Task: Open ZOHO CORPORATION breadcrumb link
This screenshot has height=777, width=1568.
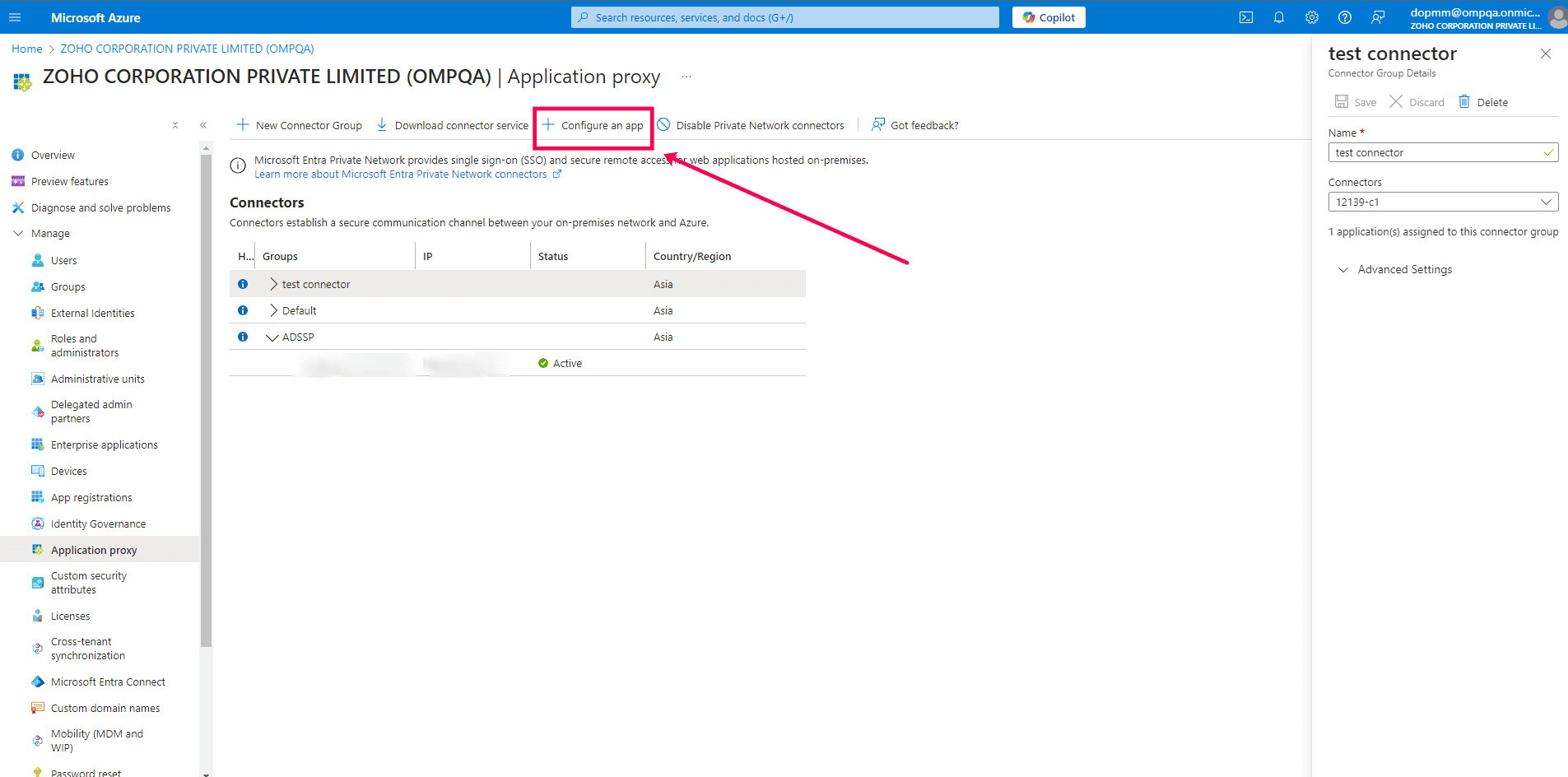Action: [x=187, y=49]
